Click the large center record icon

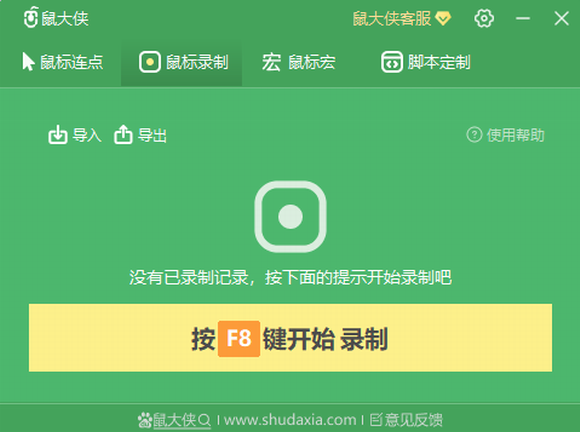(x=290, y=217)
